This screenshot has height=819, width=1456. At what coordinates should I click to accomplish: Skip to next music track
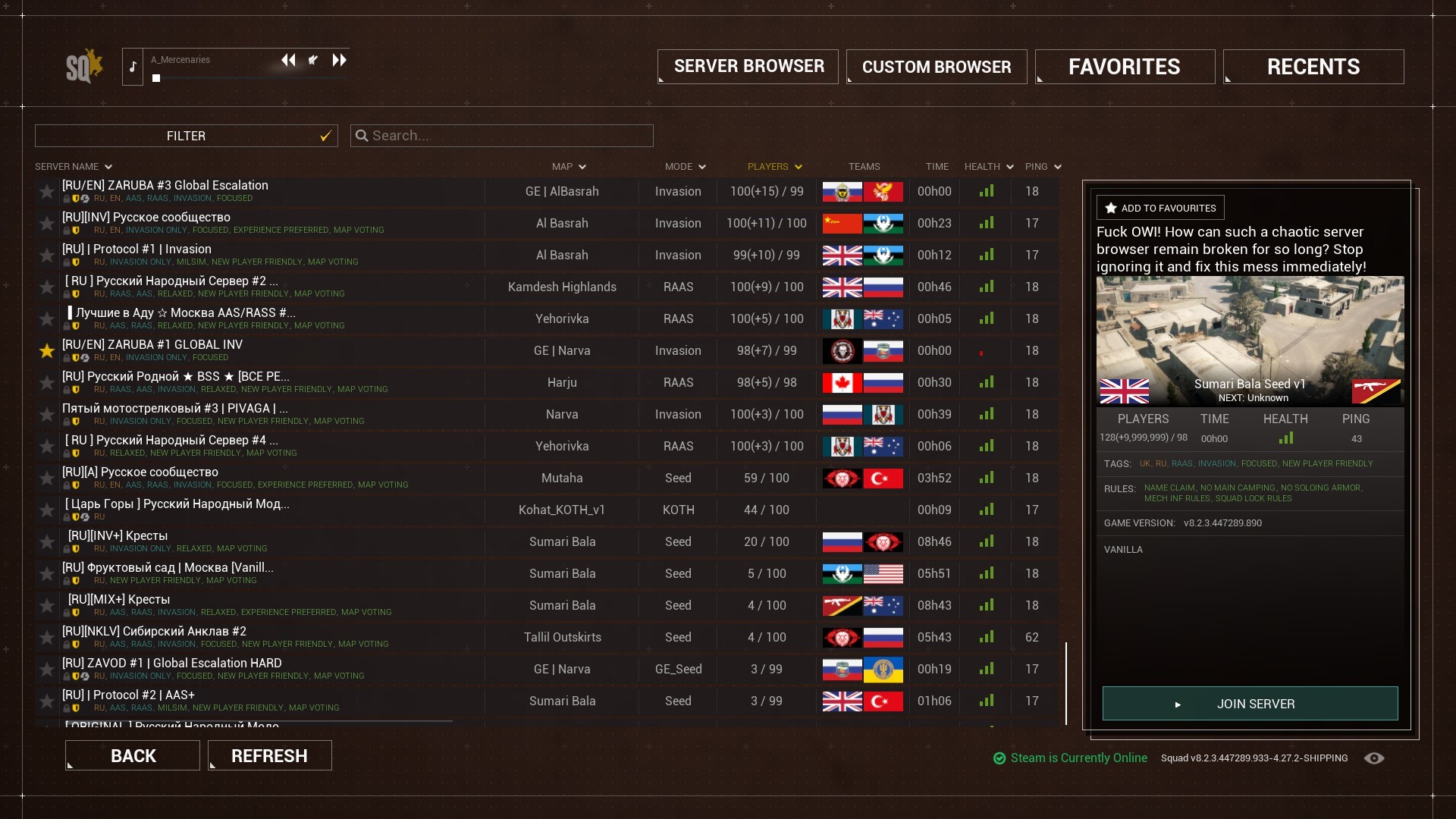[339, 60]
